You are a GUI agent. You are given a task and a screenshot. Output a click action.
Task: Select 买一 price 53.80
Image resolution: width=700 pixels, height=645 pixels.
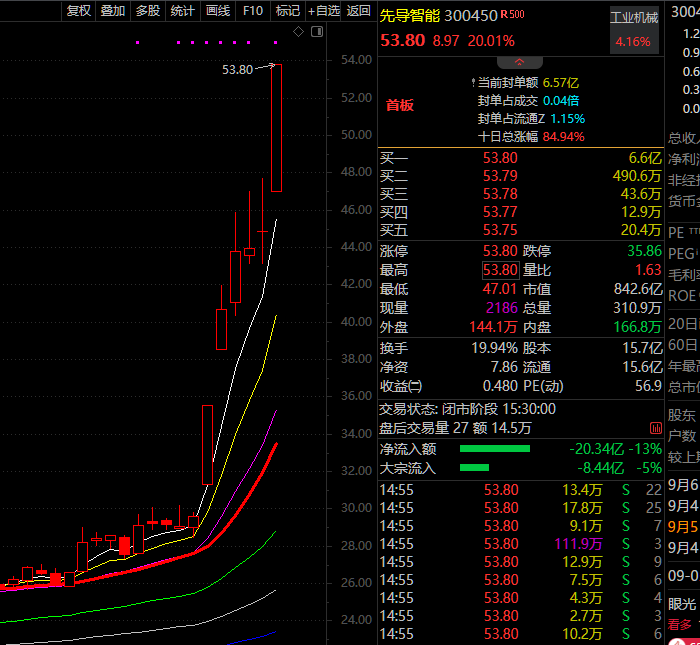coord(500,158)
